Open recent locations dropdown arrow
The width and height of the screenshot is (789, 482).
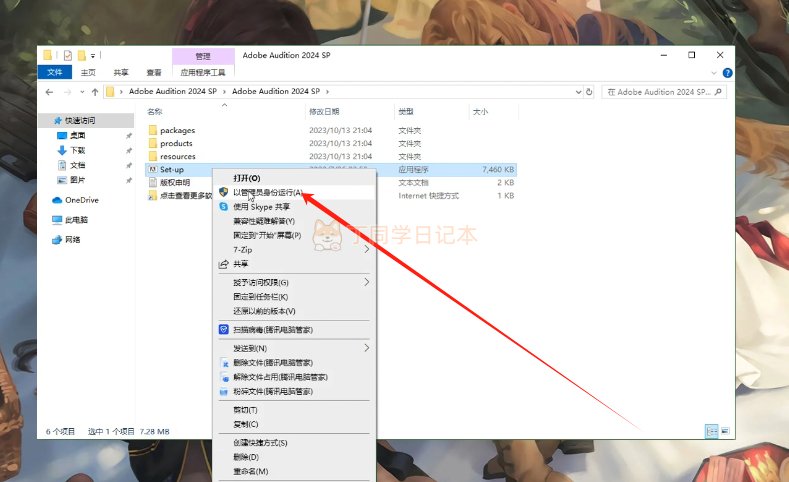[82, 92]
